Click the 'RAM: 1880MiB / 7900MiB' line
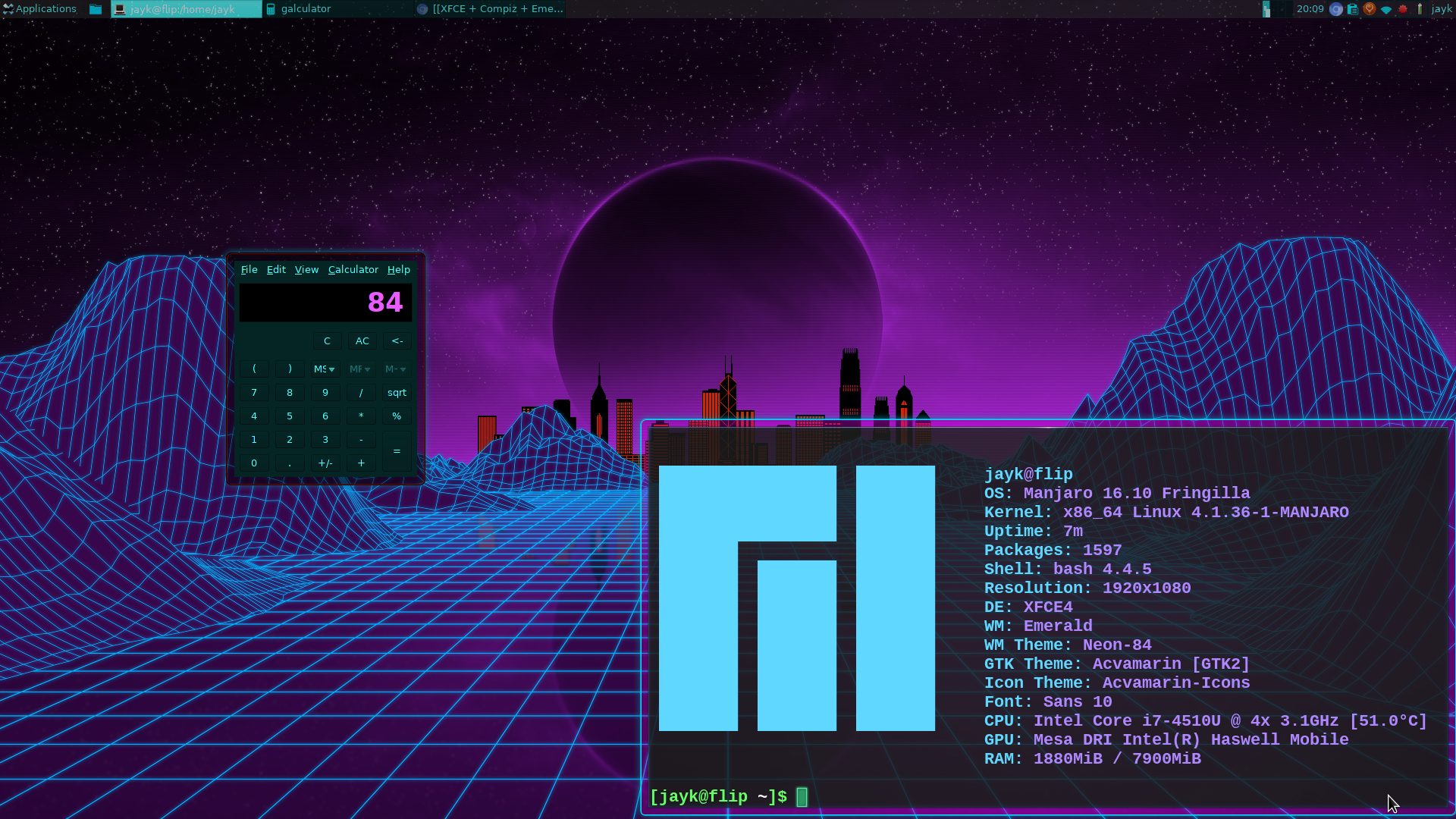 [1093, 758]
